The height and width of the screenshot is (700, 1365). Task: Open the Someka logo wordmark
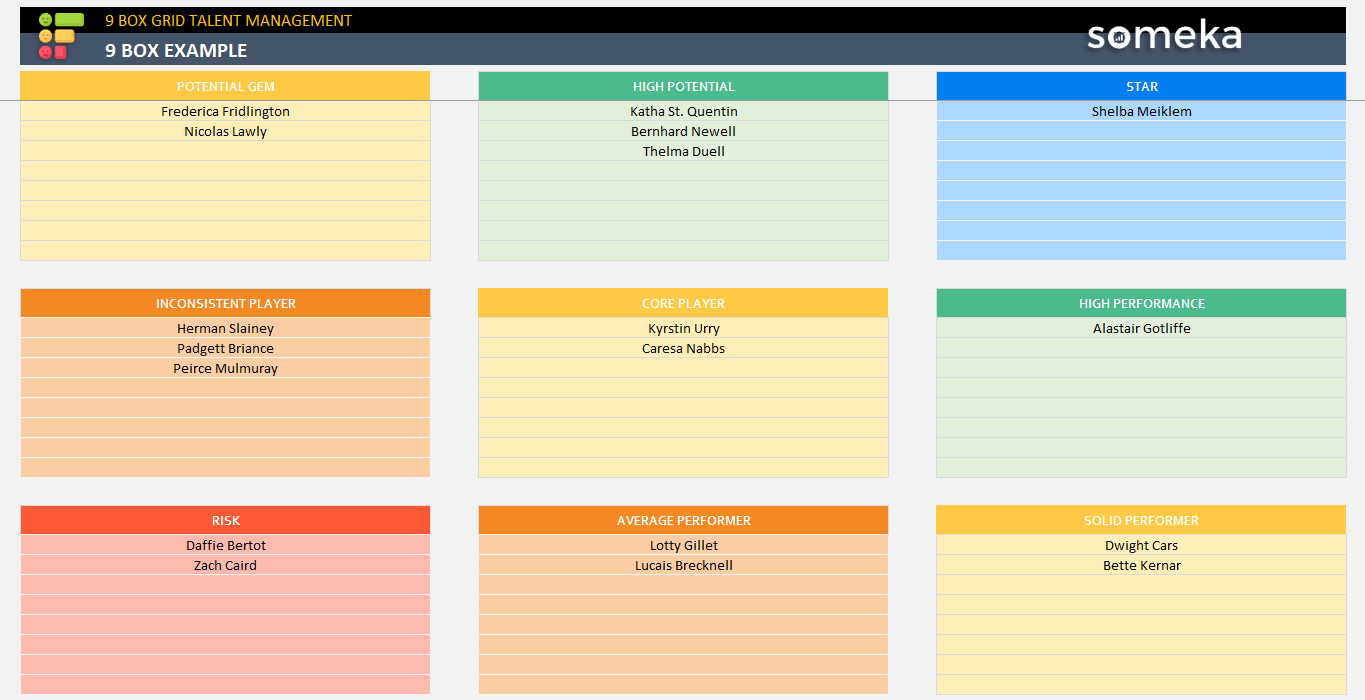click(1164, 36)
